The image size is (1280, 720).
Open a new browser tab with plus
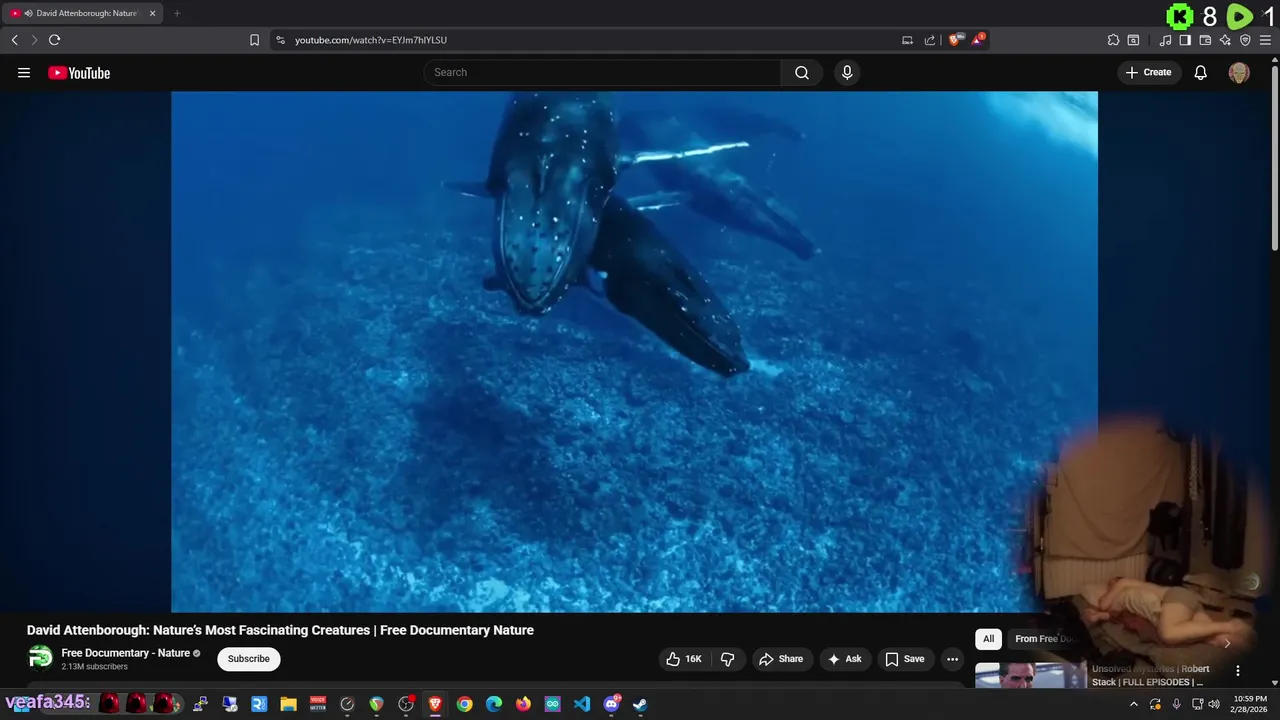(177, 13)
